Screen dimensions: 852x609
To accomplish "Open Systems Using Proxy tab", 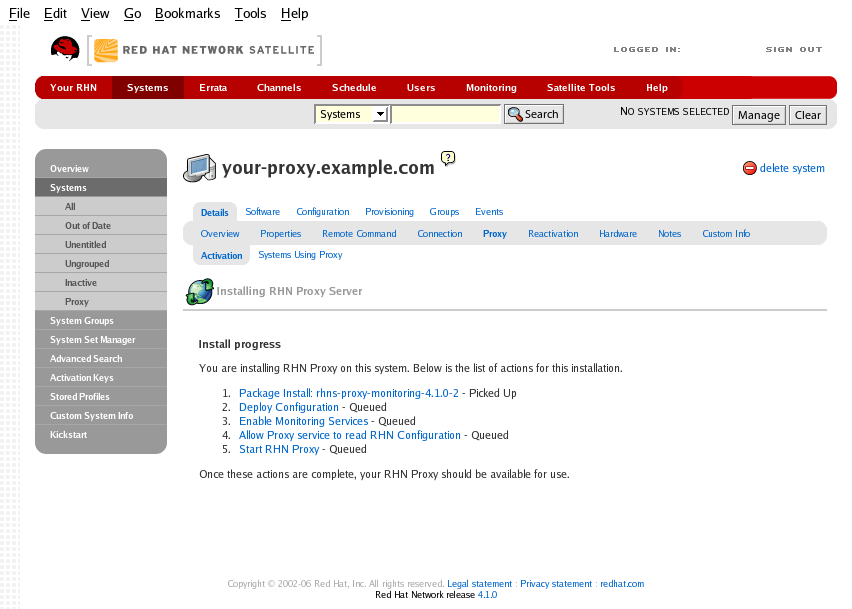I will pos(300,255).
